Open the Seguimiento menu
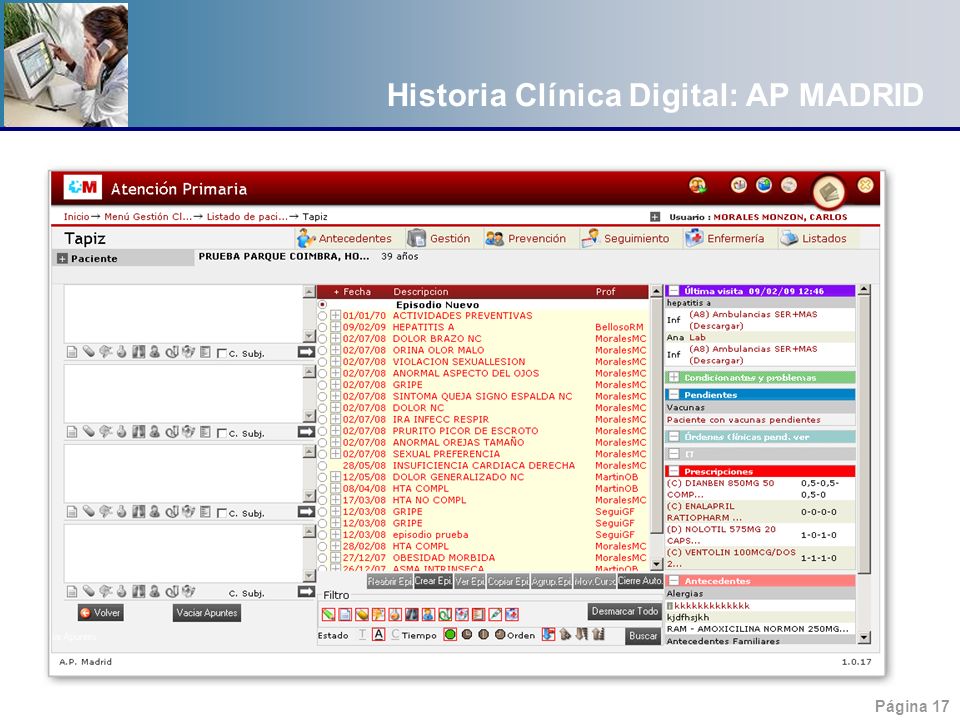 [626, 238]
